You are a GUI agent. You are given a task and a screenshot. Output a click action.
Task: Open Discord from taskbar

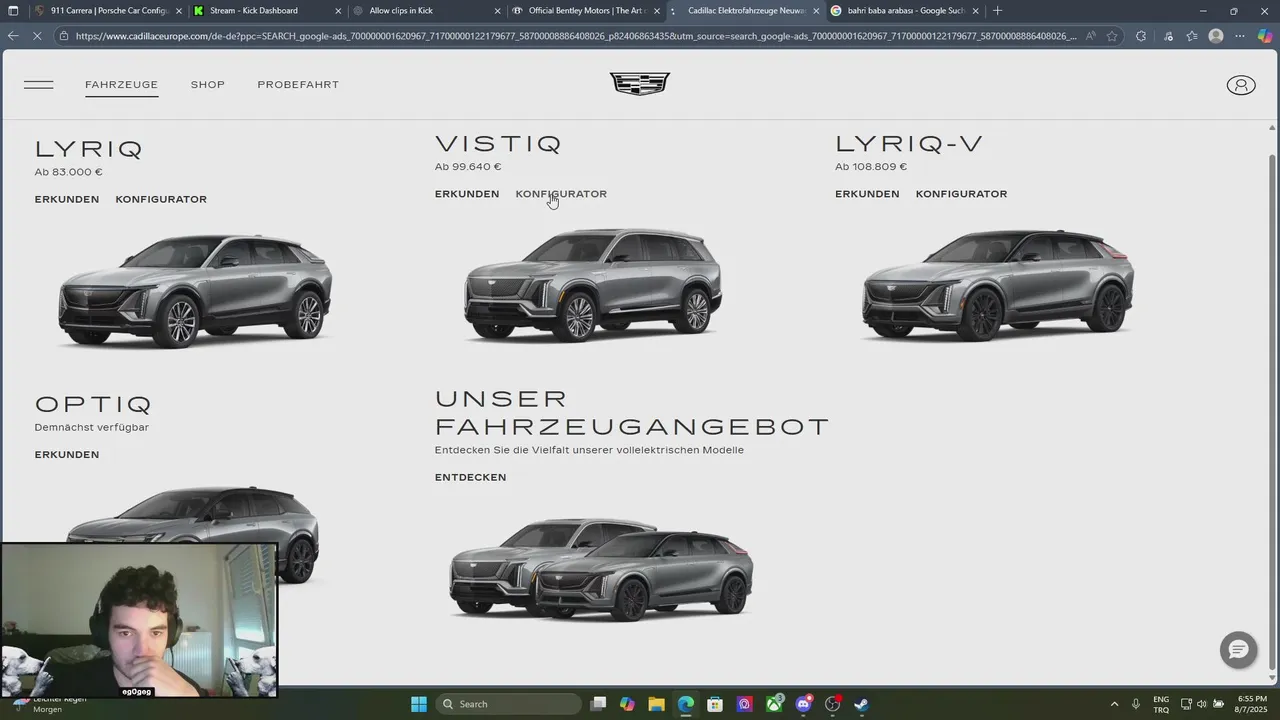pos(804,704)
